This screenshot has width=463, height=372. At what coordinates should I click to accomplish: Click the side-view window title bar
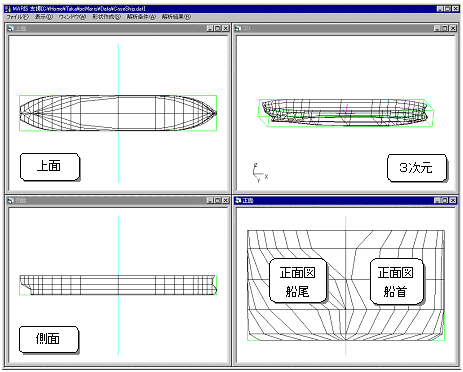(x=118, y=200)
